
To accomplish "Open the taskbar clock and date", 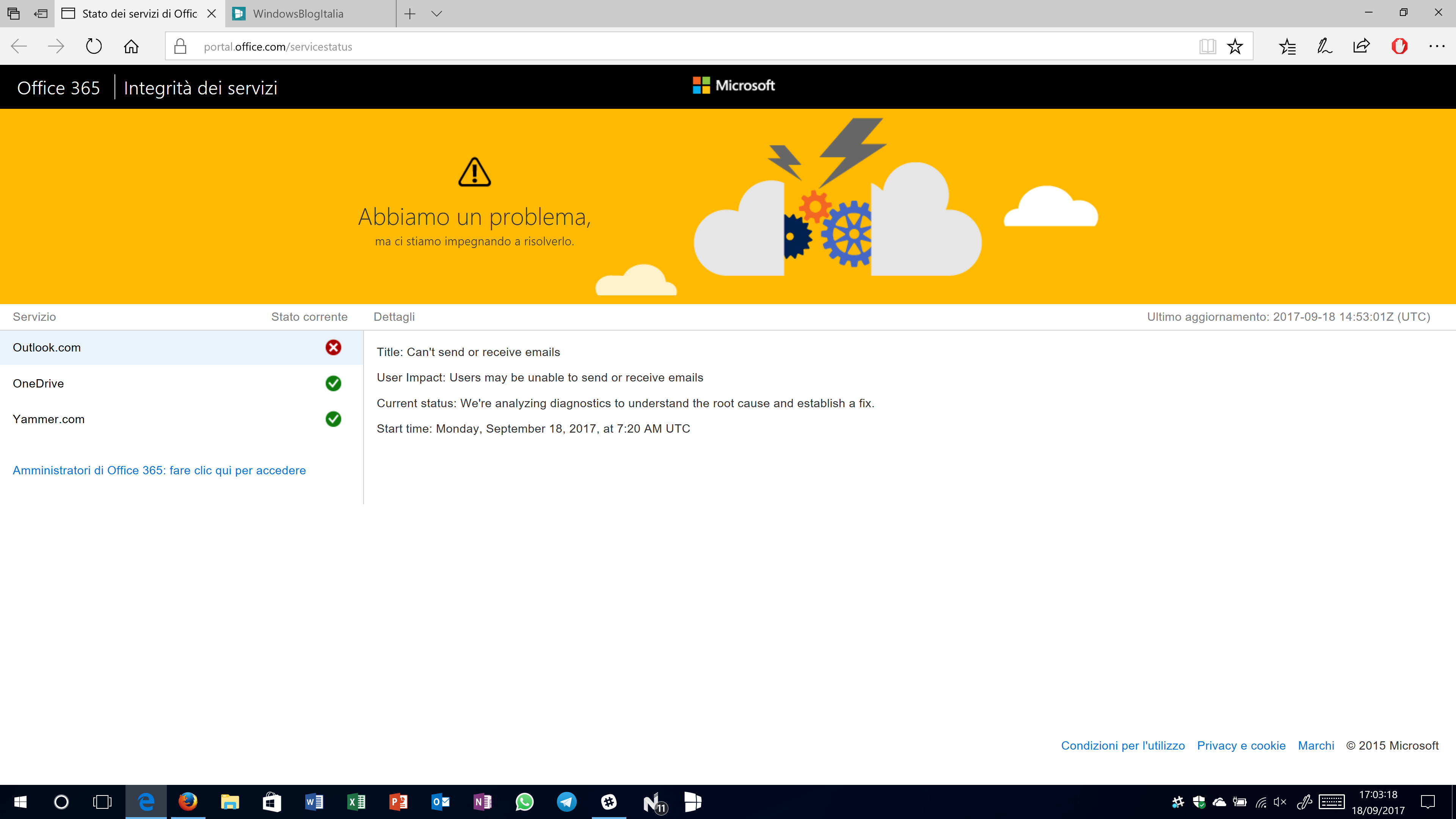I will [1378, 802].
